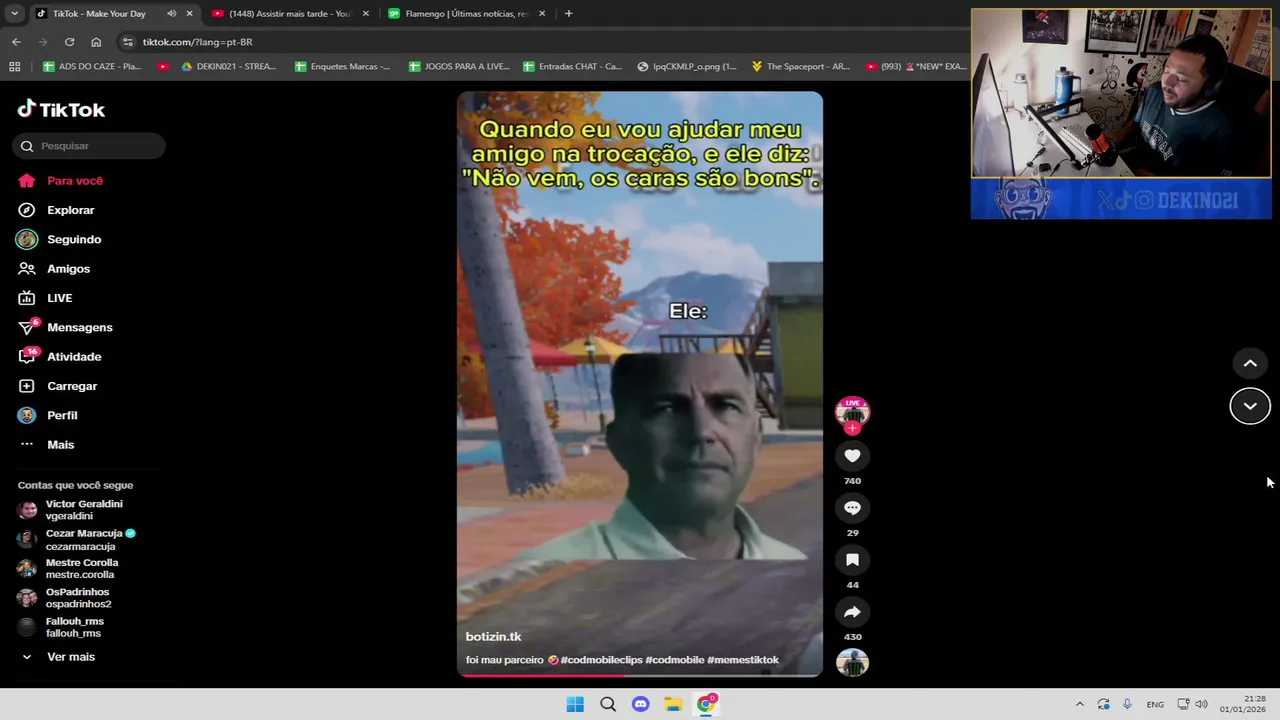The height and width of the screenshot is (720, 1280).
Task: Open Cezar Maracuja's account
Action: pos(76,539)
